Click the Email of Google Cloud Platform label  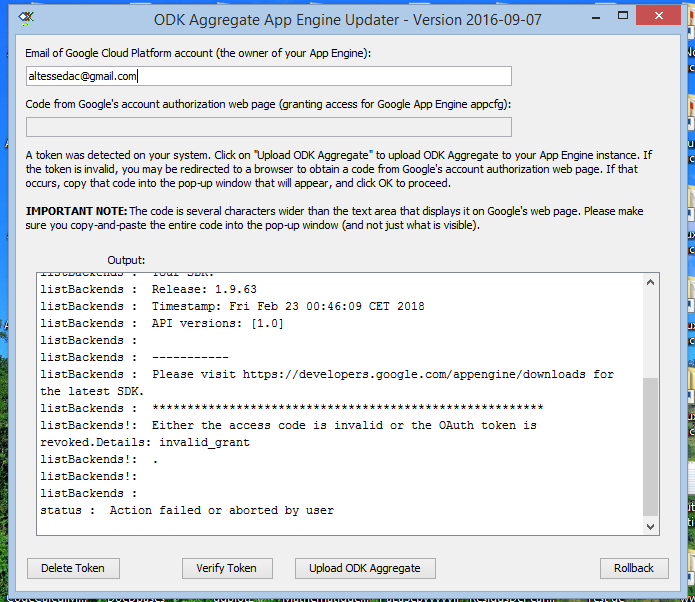198,53
